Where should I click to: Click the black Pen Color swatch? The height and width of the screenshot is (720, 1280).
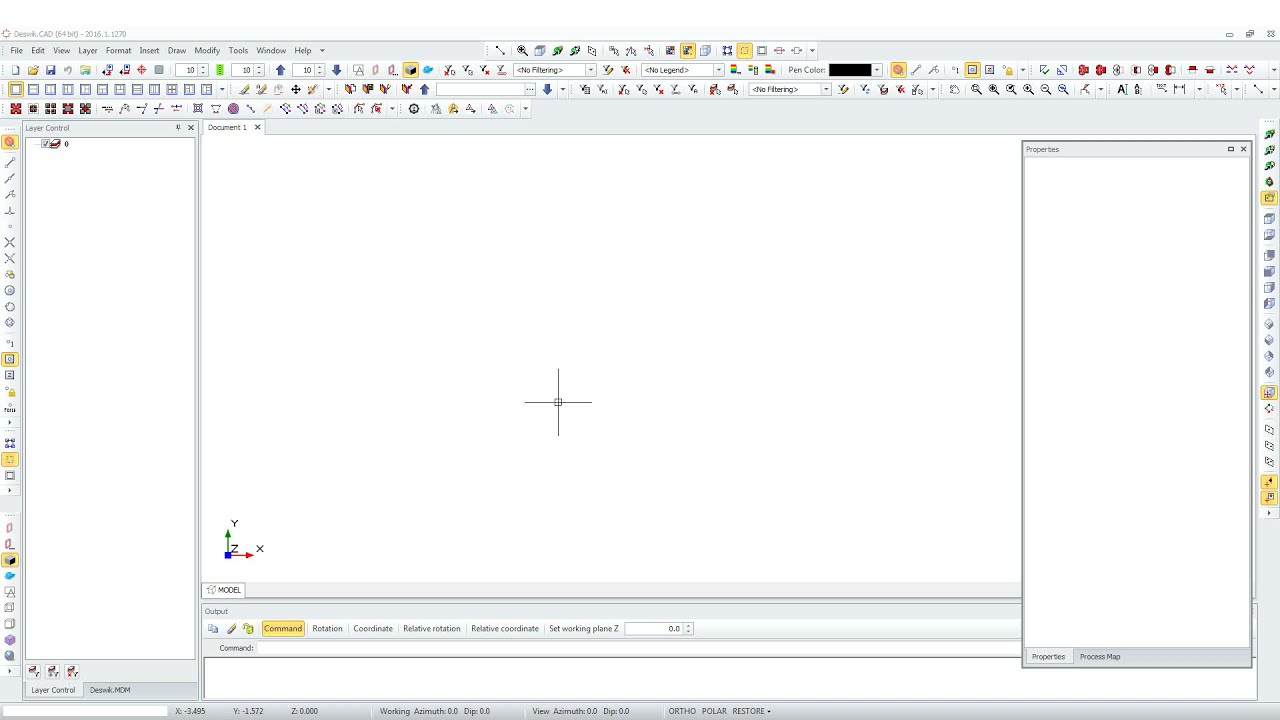(850, 70)
